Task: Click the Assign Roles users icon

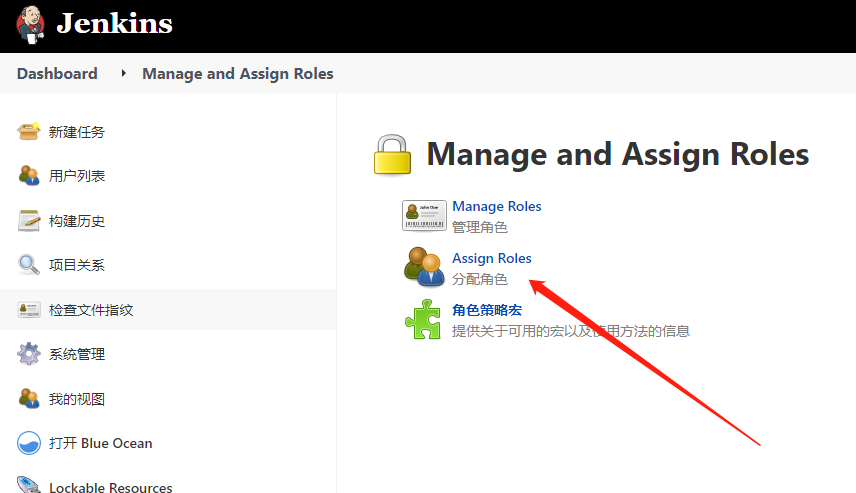Action: point(424,267)
